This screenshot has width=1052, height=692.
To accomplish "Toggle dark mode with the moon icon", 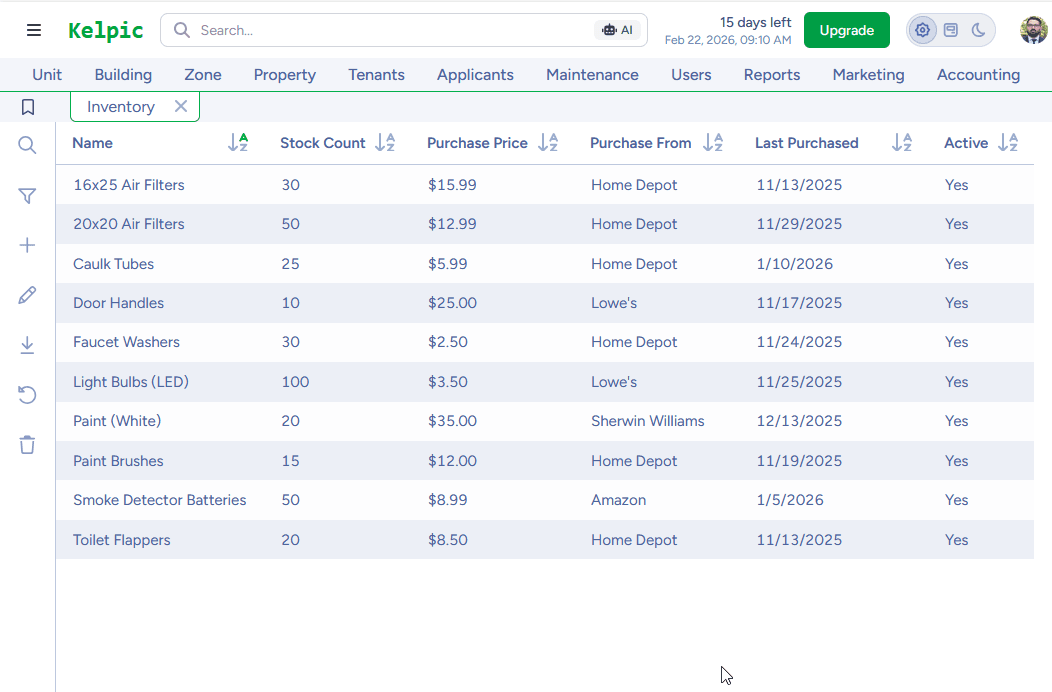I will [x=978, y=30].
